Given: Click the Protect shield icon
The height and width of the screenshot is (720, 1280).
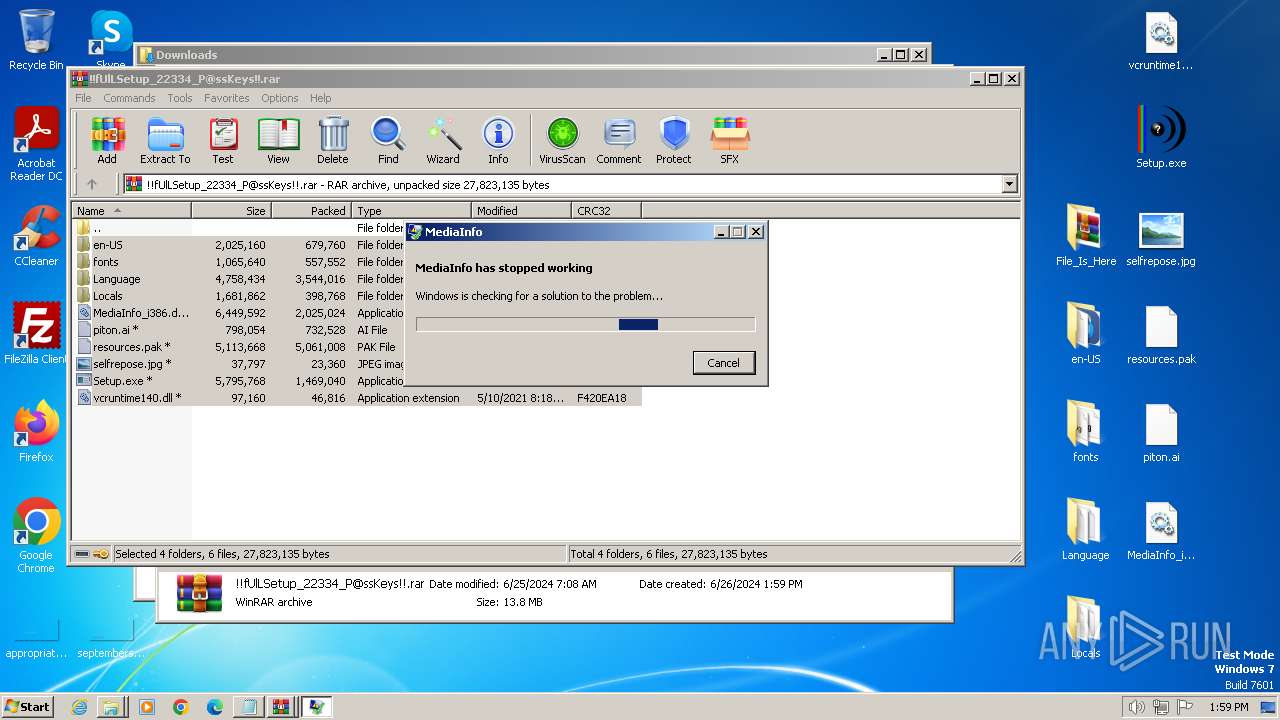Looking at the screenshot, I should [x=674, y=140].
